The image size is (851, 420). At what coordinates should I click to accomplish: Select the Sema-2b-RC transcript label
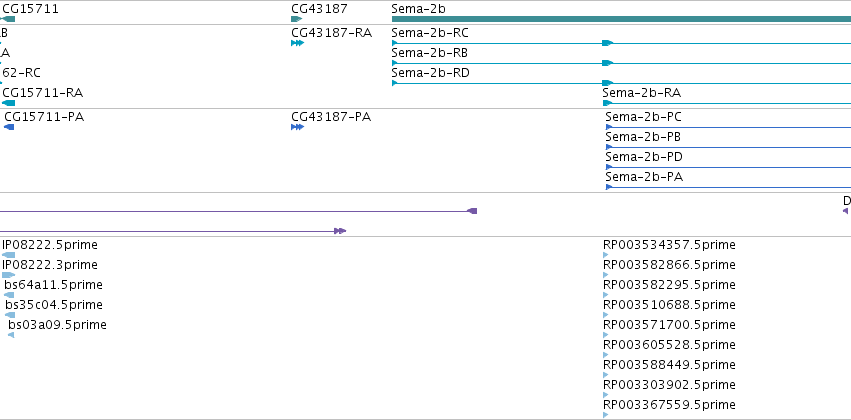[x=430, y=33]
